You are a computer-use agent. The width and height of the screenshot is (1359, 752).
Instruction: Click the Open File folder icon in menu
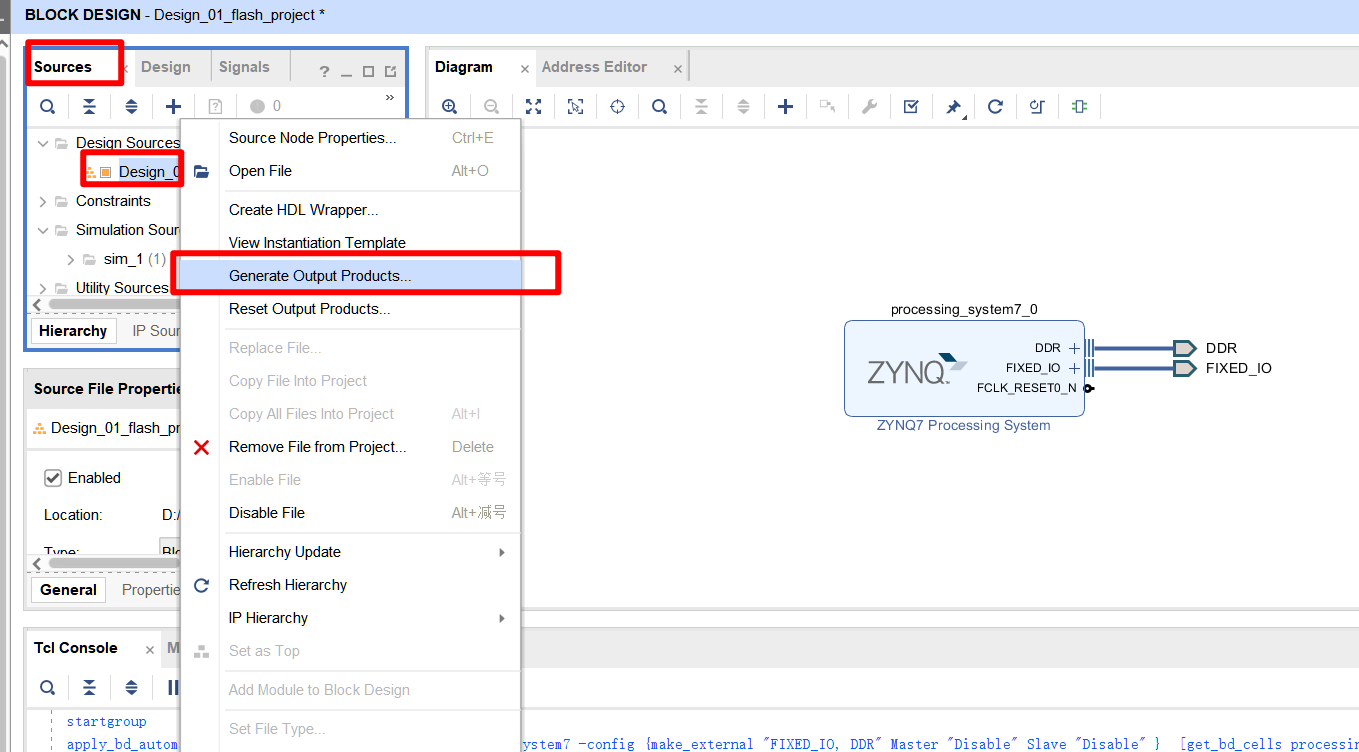[201, 171]
